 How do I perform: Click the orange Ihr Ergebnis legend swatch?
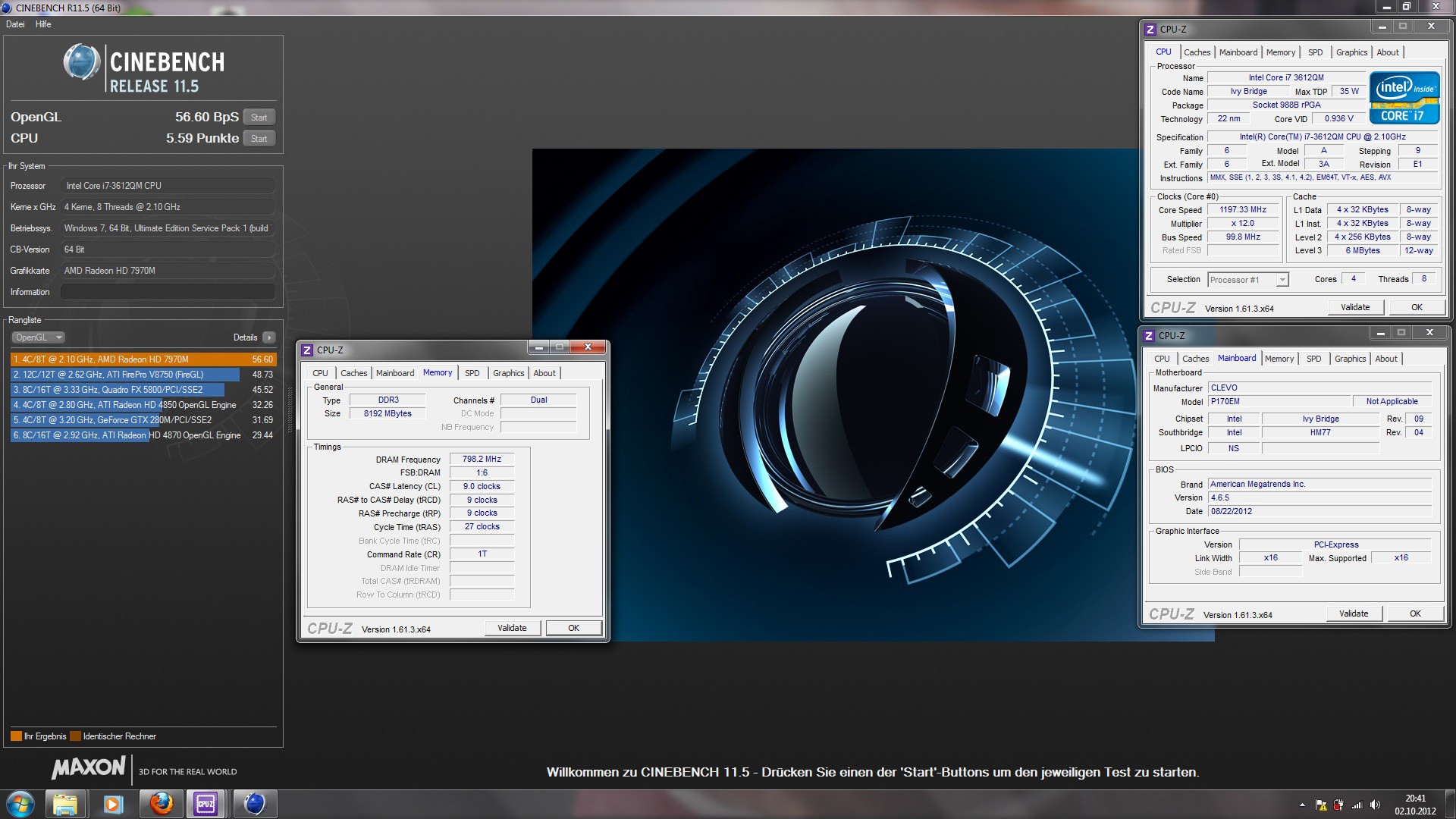click(16, 736)
